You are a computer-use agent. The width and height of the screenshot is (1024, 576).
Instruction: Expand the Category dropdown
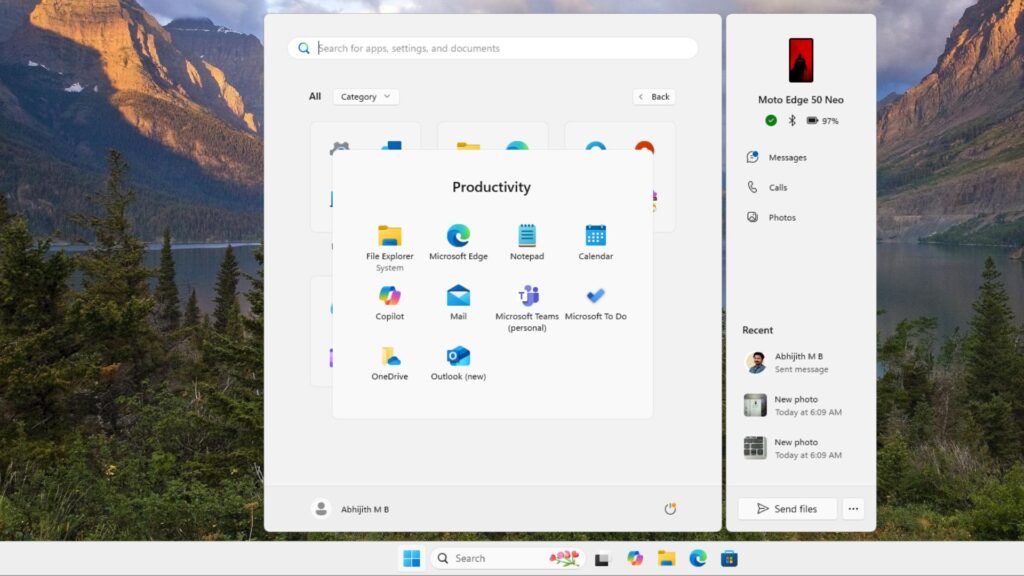tap(365, 96)
